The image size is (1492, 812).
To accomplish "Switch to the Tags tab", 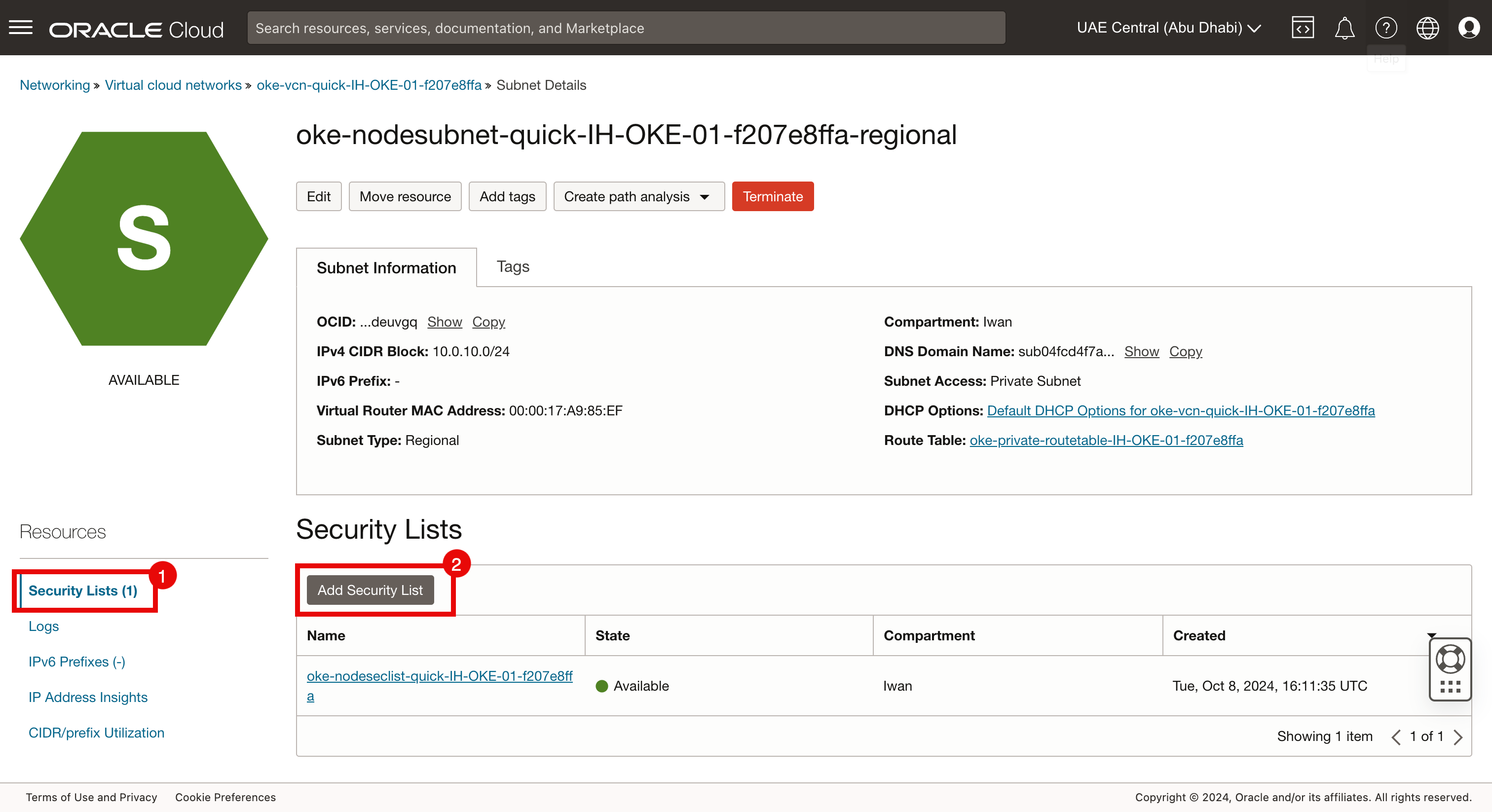I will 513,266.
